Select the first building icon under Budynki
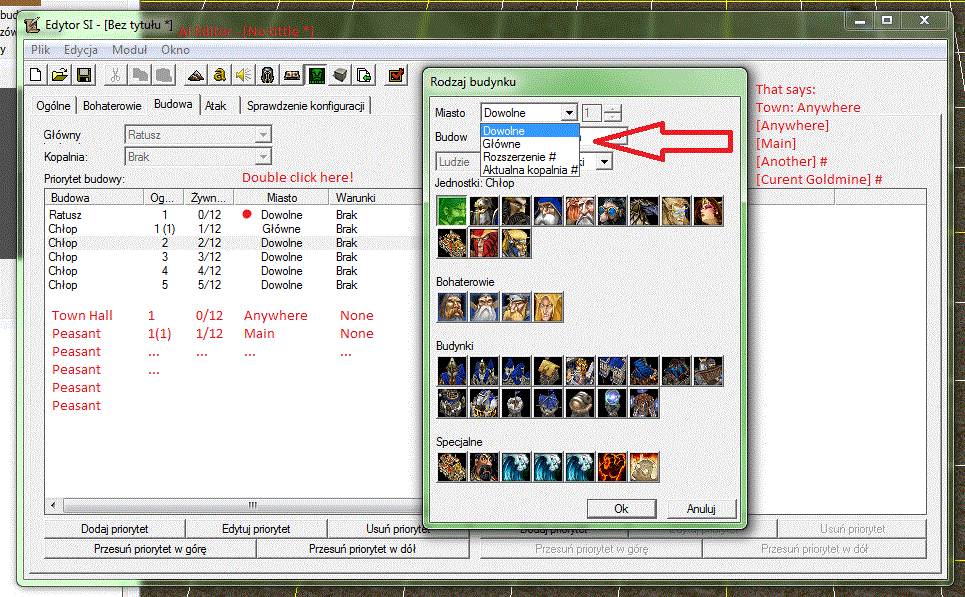The width and height of the screenshot is (965, 597). (x=452, y=371)
